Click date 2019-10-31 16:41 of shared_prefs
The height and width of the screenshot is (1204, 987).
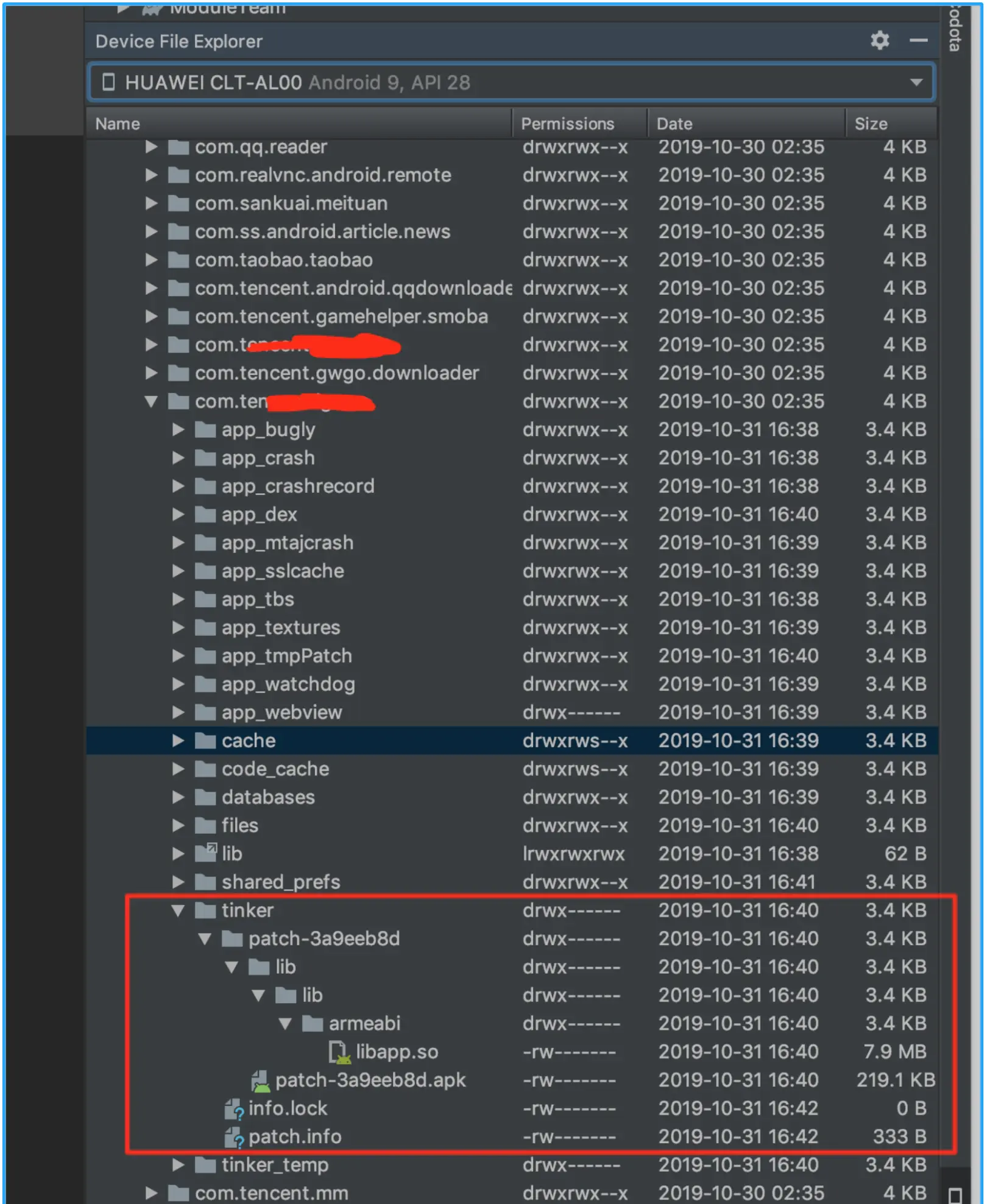[737, 882]
